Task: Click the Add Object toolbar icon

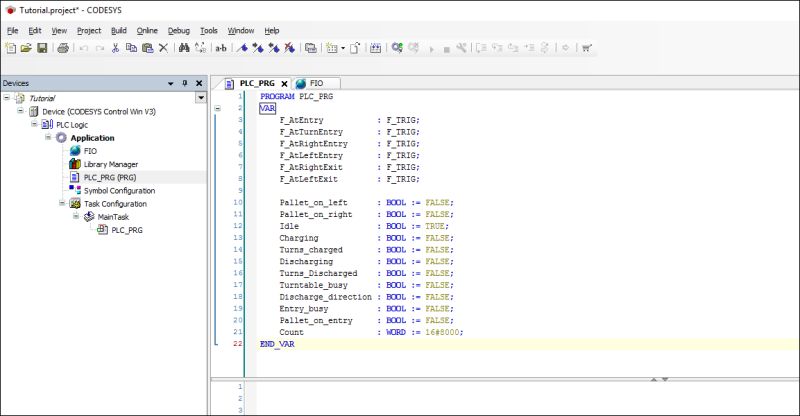Action: tap(332, 48)
